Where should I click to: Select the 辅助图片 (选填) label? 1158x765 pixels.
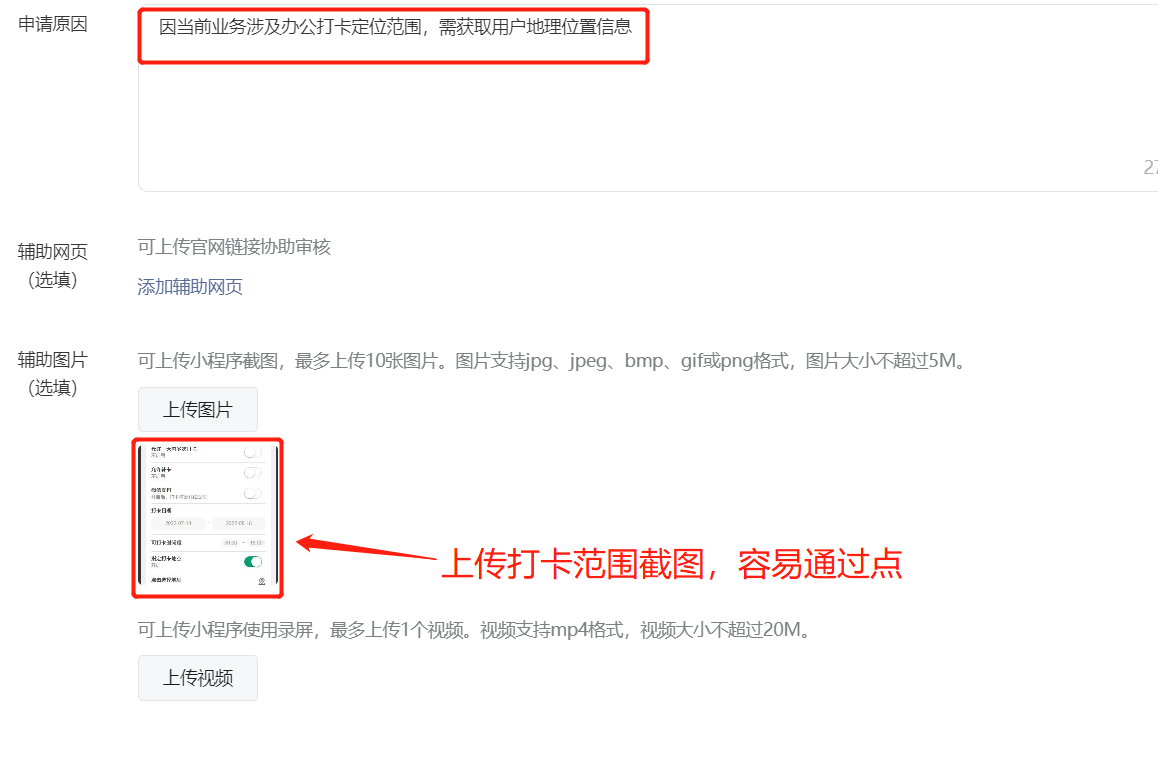52,374
